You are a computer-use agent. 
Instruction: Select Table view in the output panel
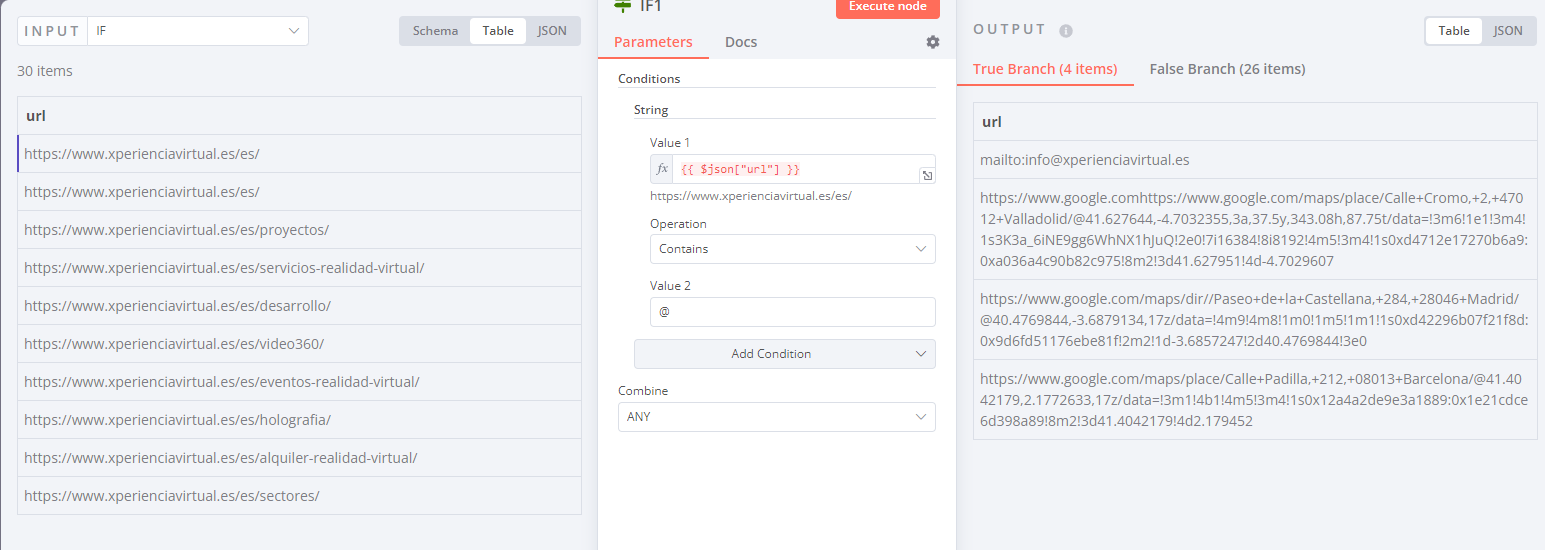point(1453,31)
